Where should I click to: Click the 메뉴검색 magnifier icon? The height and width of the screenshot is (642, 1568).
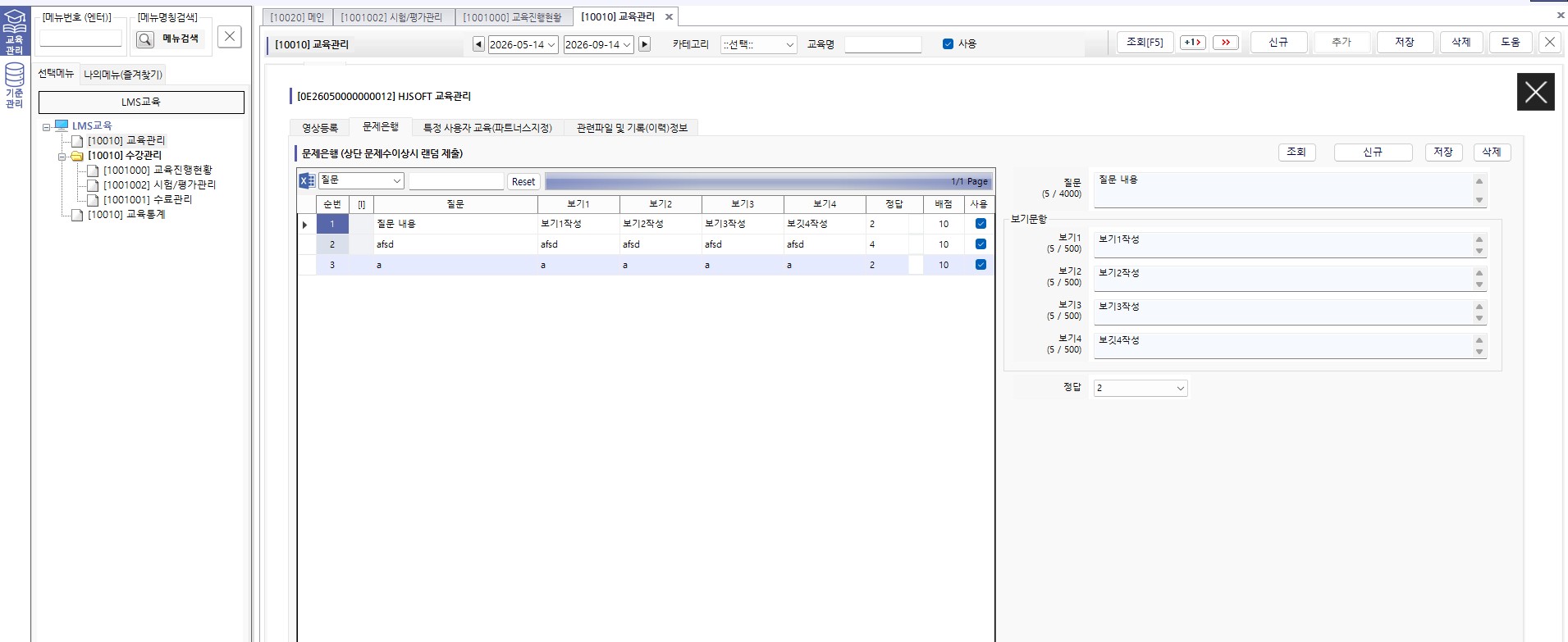(145, 39)
